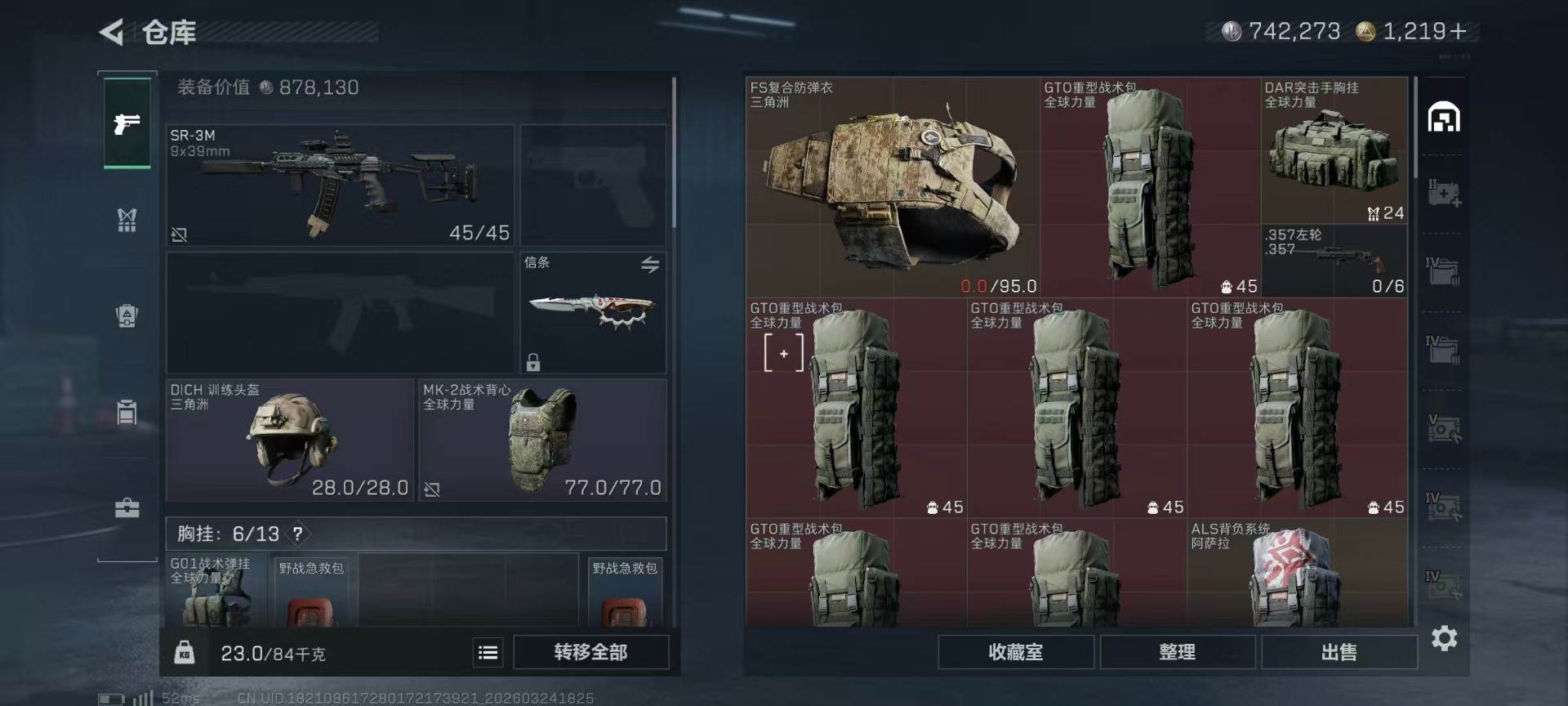Click the add storage box plus icon
The height and width of the screenshot is (706, 1568).
(1444, 194)
